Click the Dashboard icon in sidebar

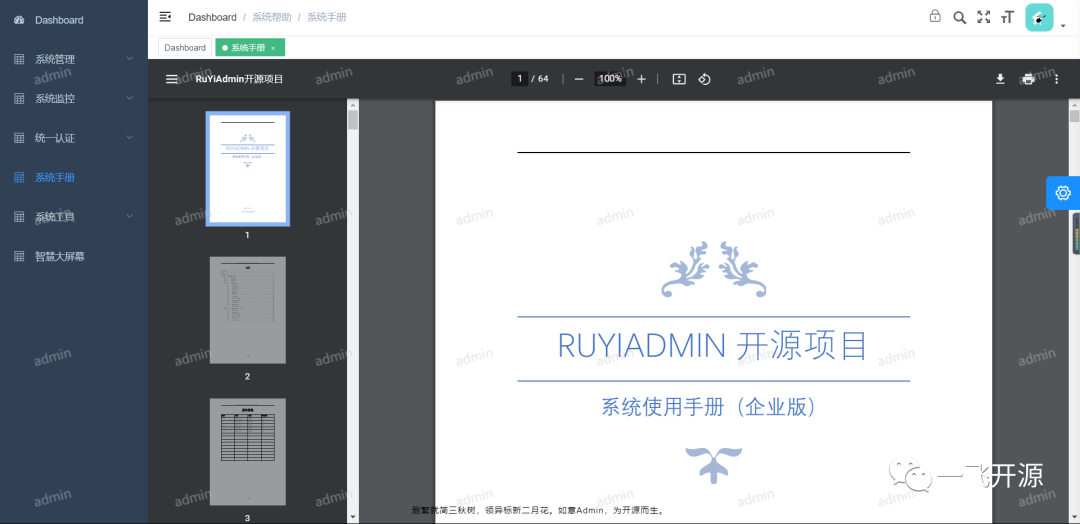pyautogui.click(x=19, y=20)
